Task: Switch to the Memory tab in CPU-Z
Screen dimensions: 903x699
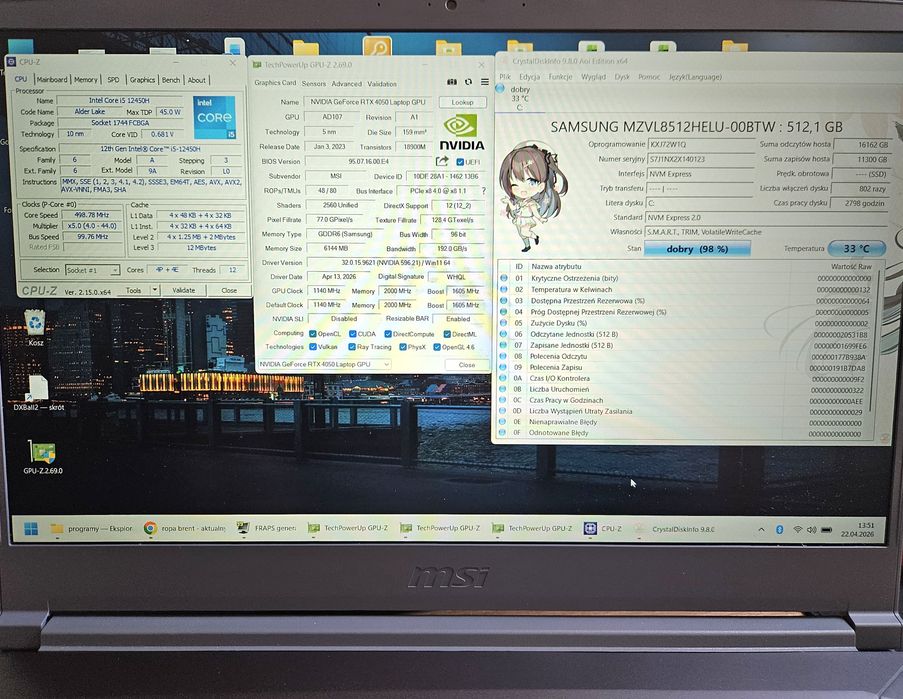Action: pyautogui.click(x=85, y=79)
